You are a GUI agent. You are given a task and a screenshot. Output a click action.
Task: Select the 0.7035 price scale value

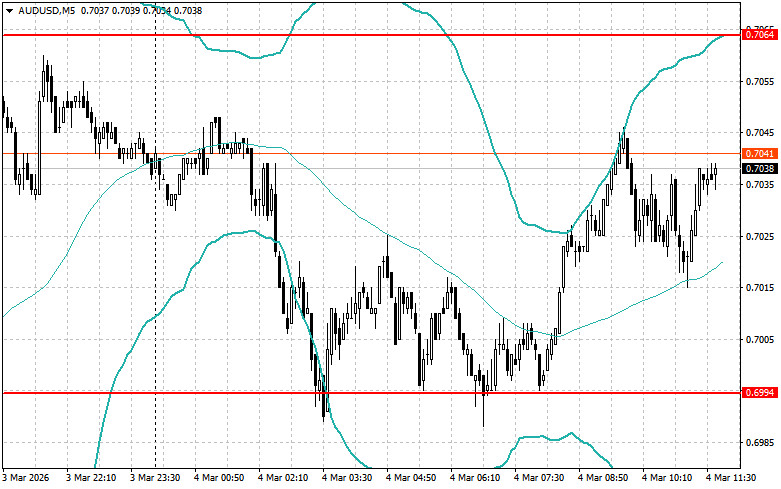click(760, 185)
